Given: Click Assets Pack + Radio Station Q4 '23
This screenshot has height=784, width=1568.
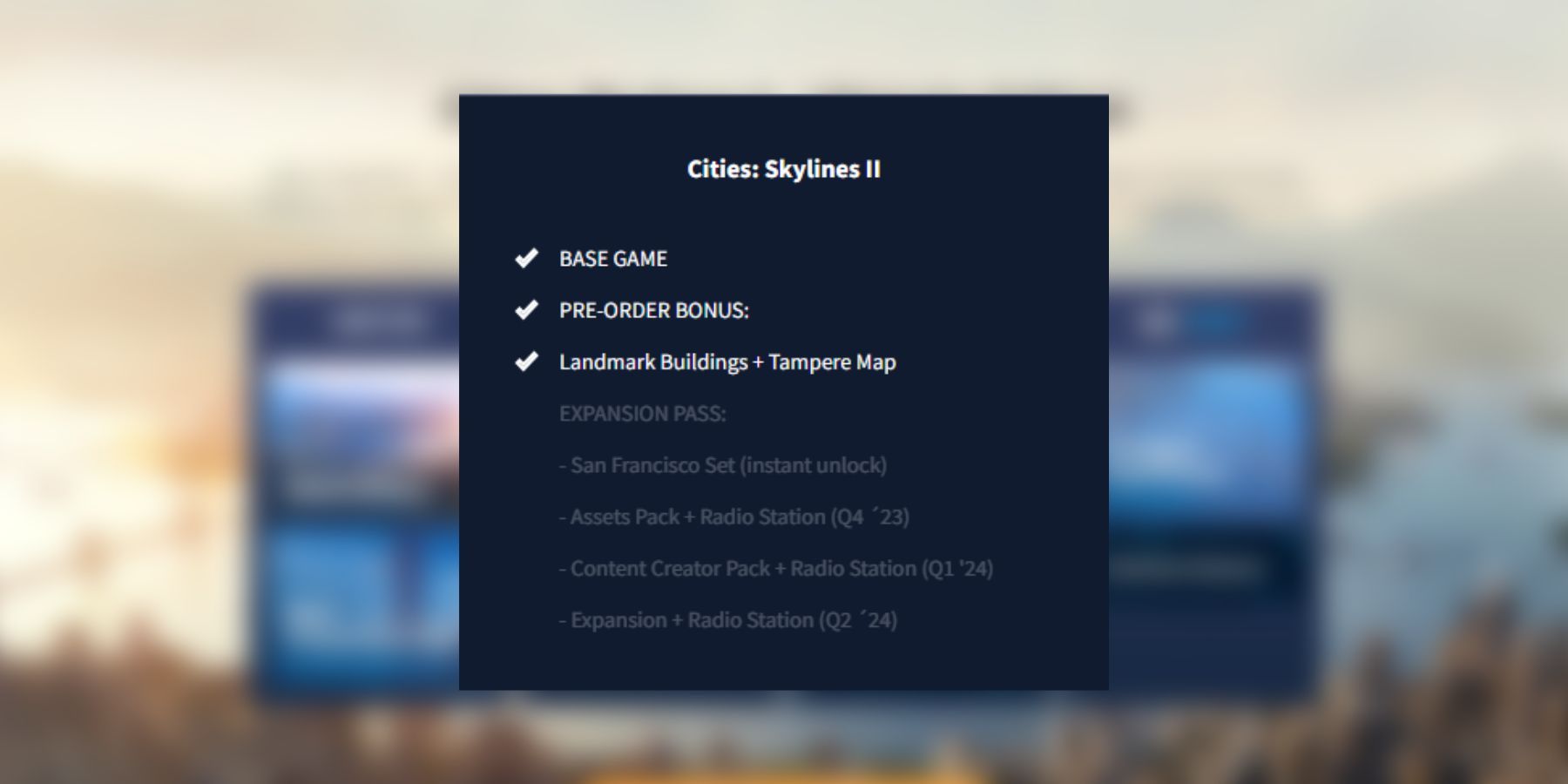Looking at the screenshot, I should pyautogui.click(x=734, y=517).
